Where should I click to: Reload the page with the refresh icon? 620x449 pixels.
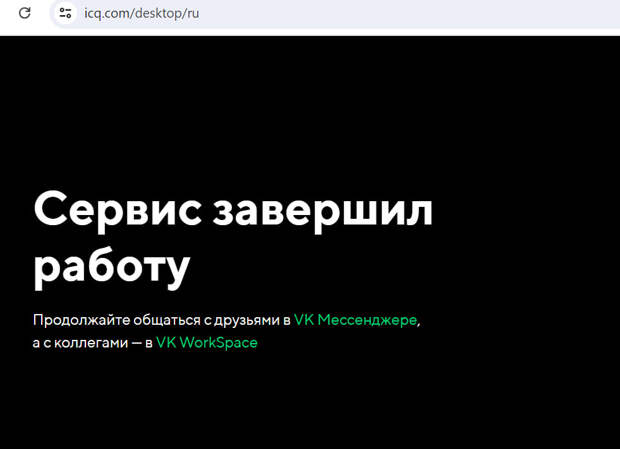point(25,13)
